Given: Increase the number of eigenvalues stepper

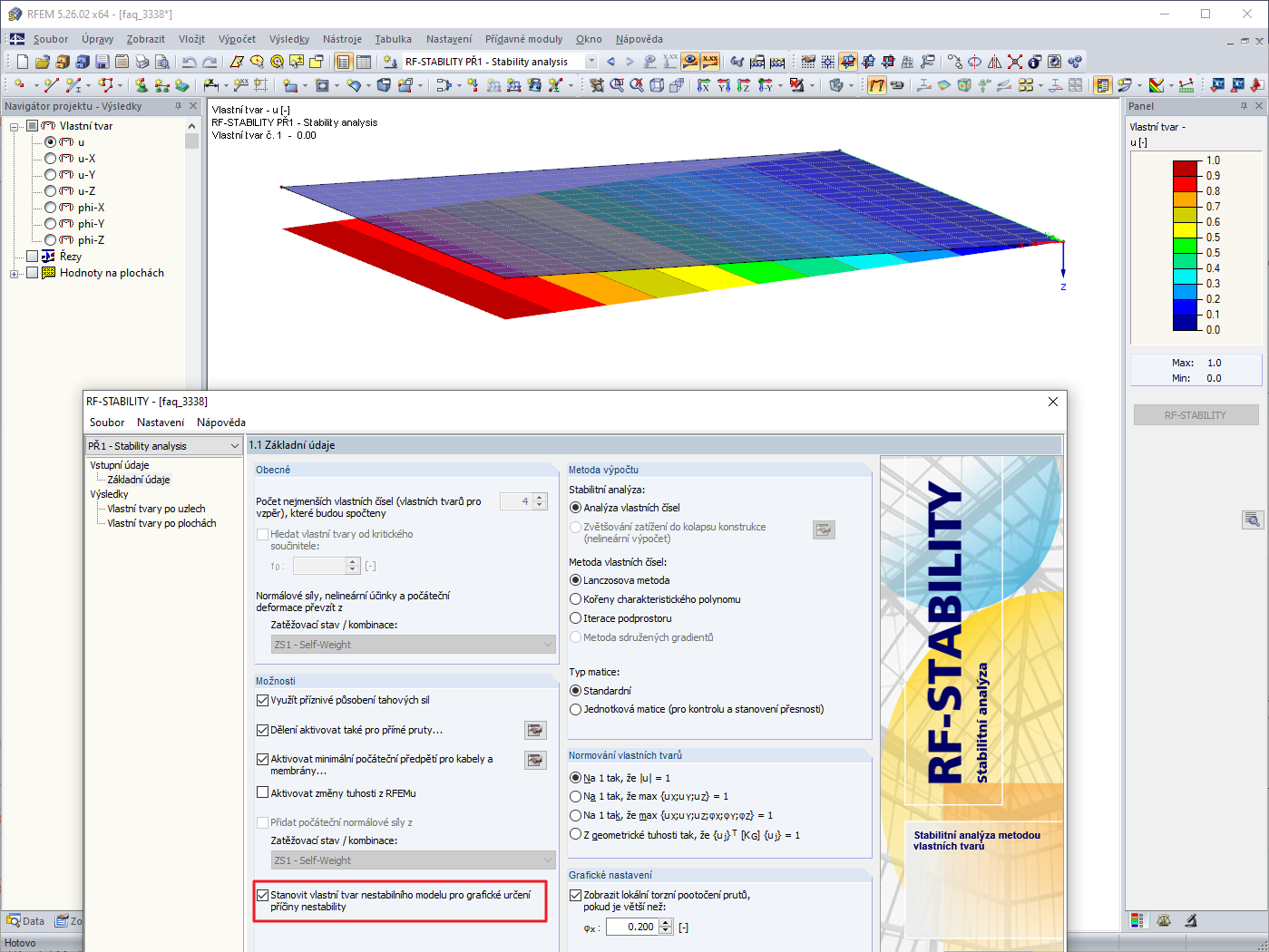Looking at the screenshot, I should 541,497.
